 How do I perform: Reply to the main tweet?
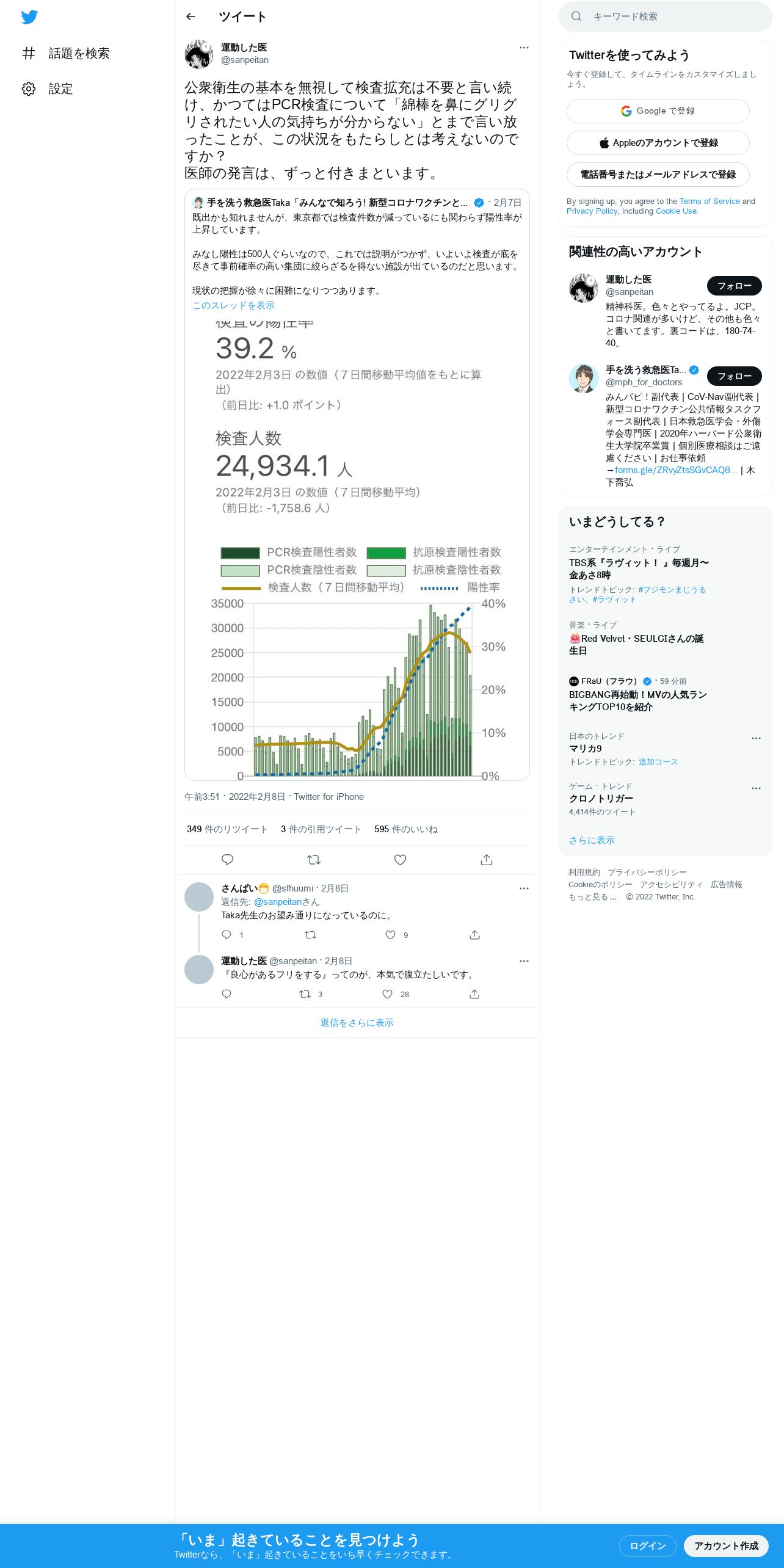click(227, 860)
